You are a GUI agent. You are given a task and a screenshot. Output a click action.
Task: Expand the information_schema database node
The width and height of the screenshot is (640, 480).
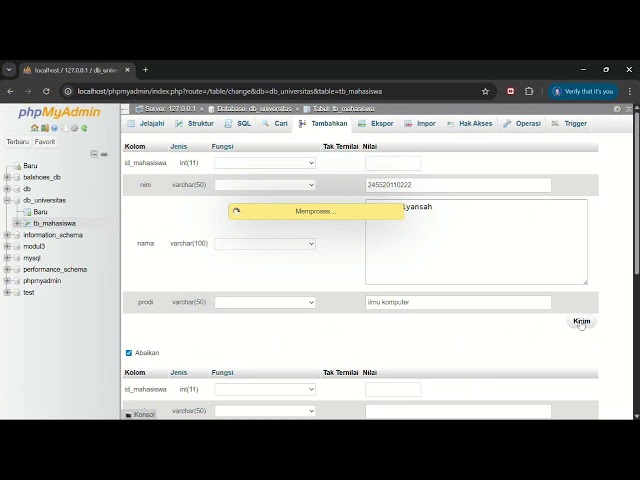click(7, 235)
